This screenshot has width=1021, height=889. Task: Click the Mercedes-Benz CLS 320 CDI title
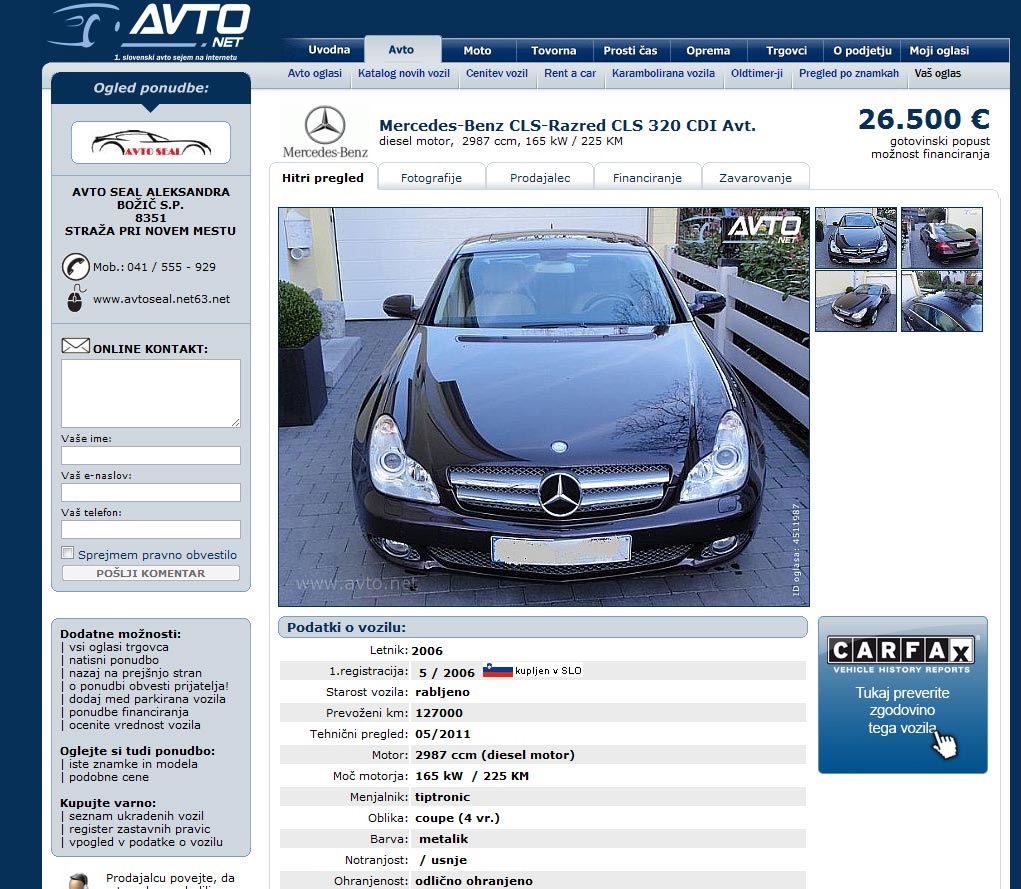[x=567, y=125]
